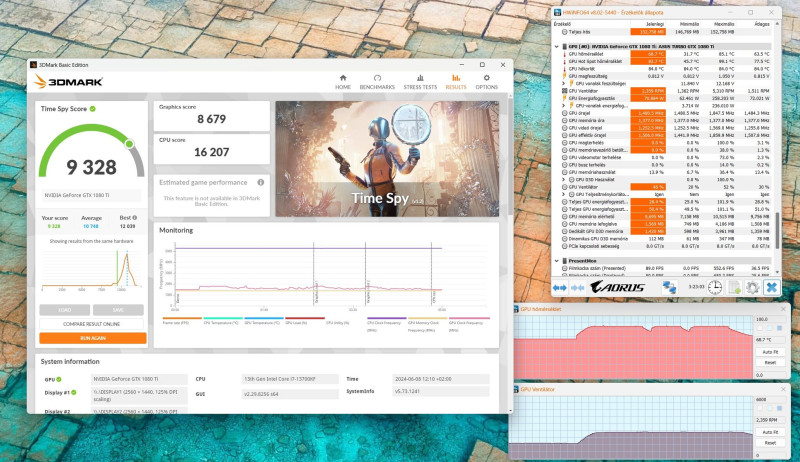Click the Graphics score value 8 679
This screenshot has width=800, height=462.
coord(212,119)
